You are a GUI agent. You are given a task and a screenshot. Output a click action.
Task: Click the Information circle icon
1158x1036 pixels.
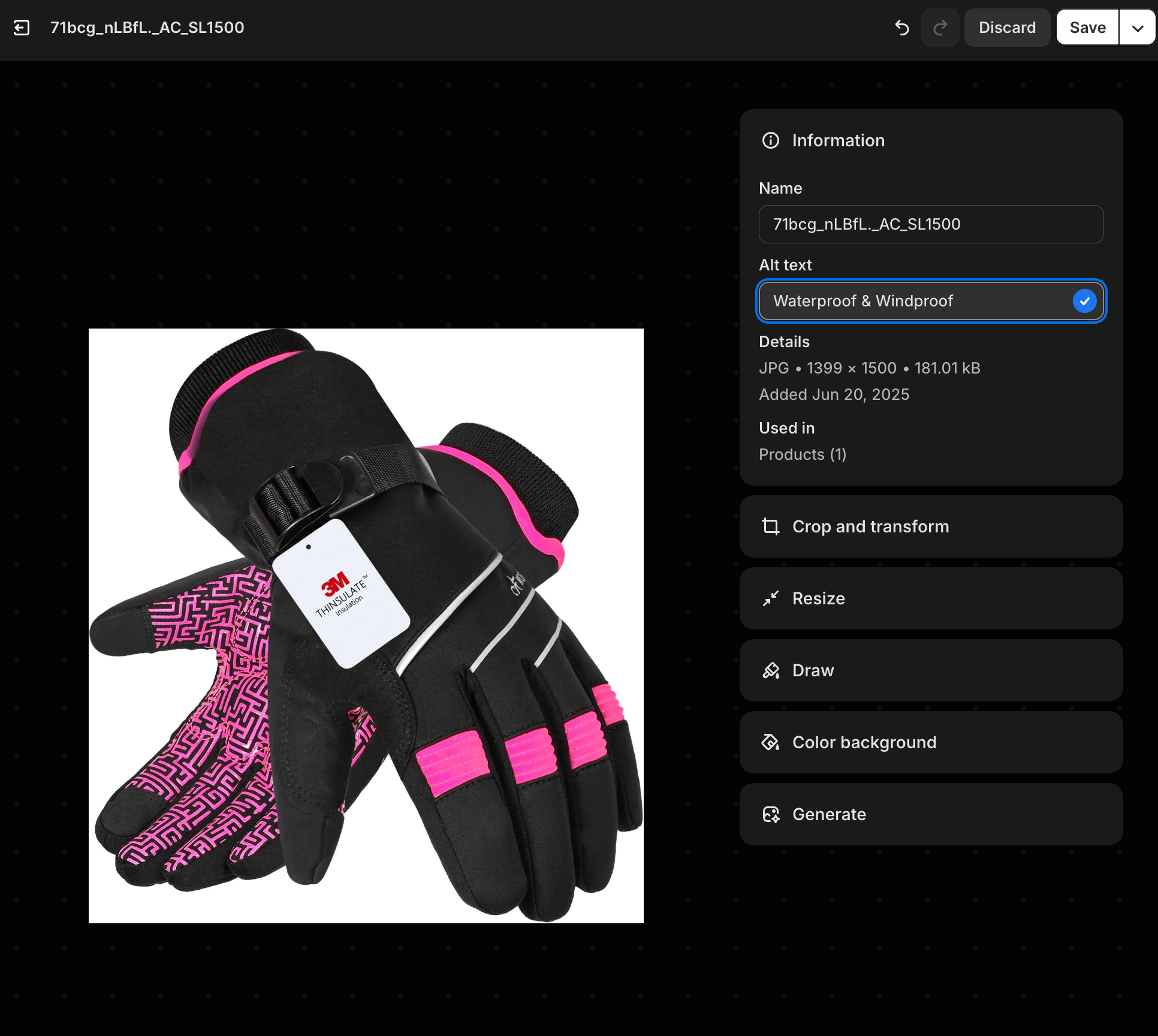(771, 140)
